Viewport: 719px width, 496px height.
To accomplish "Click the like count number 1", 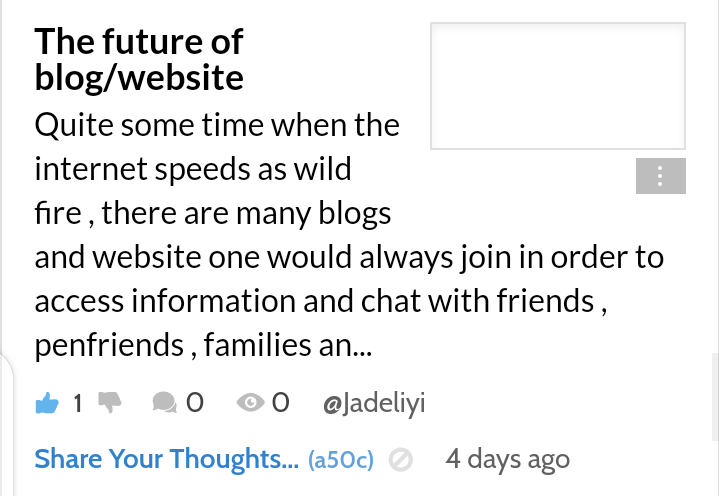I will click(x=77, y=404).
